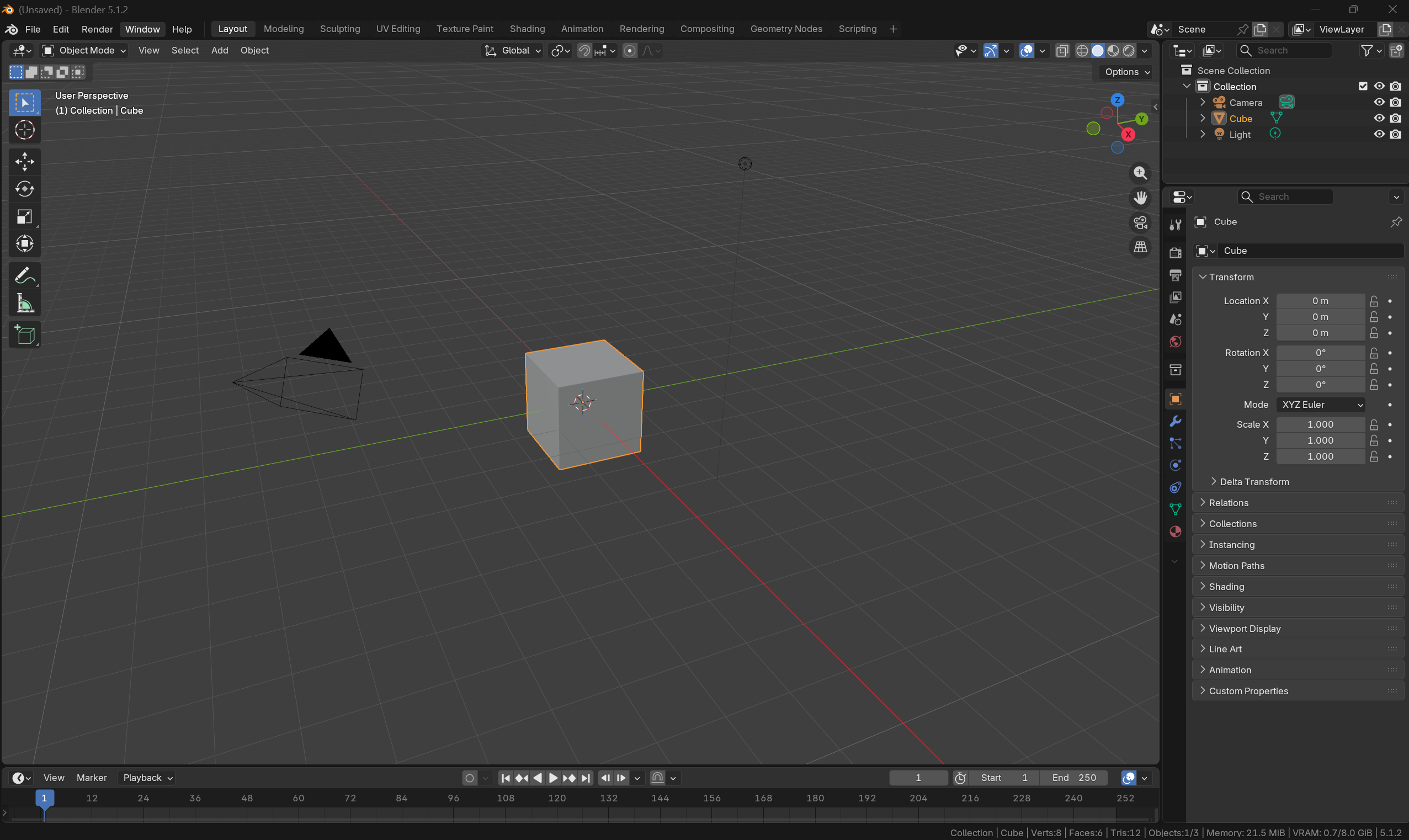Uncheck Collection exclude checkbox
Screen dimensions: 1409x840
pos(1363,86)
